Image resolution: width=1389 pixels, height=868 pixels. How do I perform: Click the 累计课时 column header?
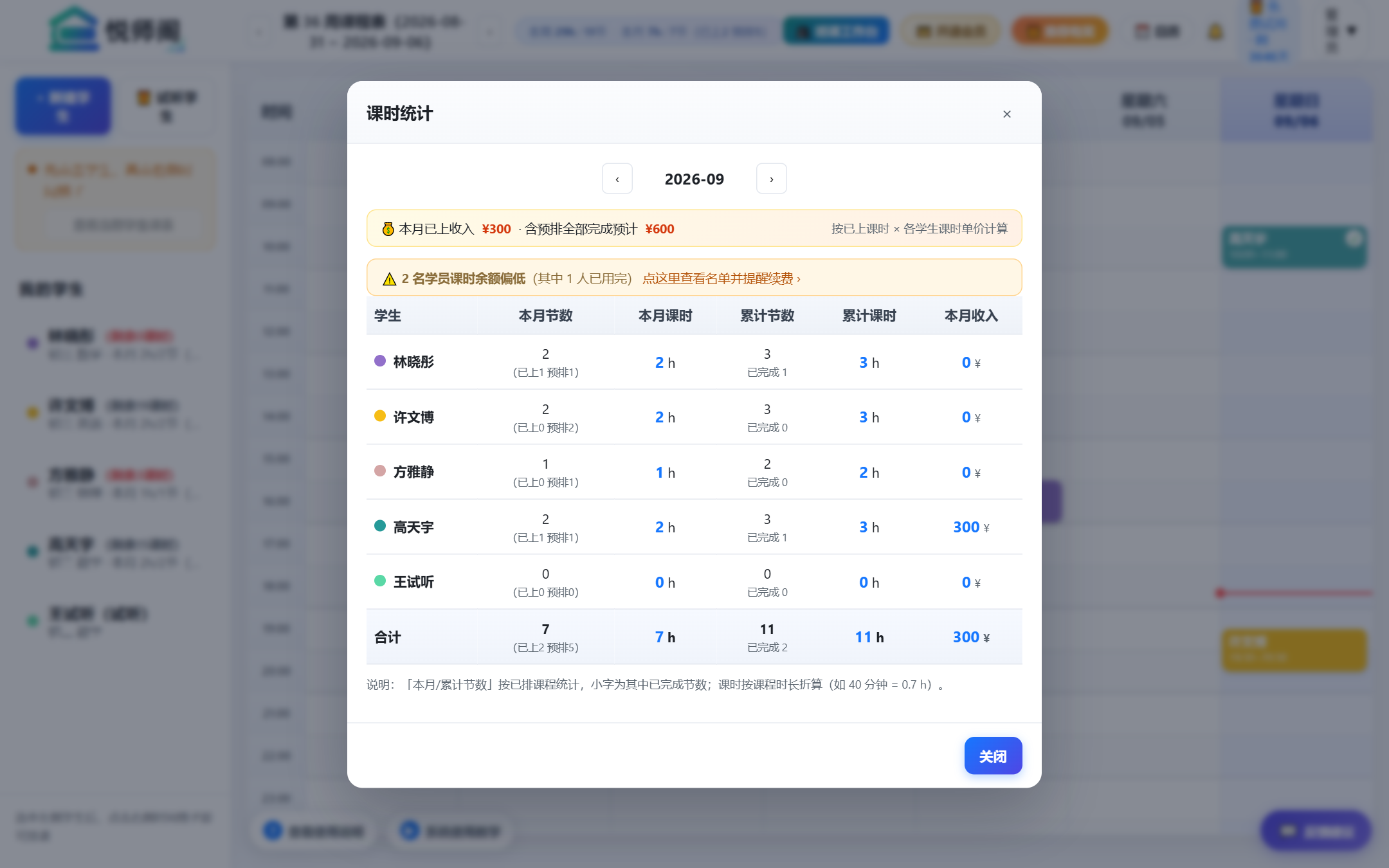[x=869, y=316]
